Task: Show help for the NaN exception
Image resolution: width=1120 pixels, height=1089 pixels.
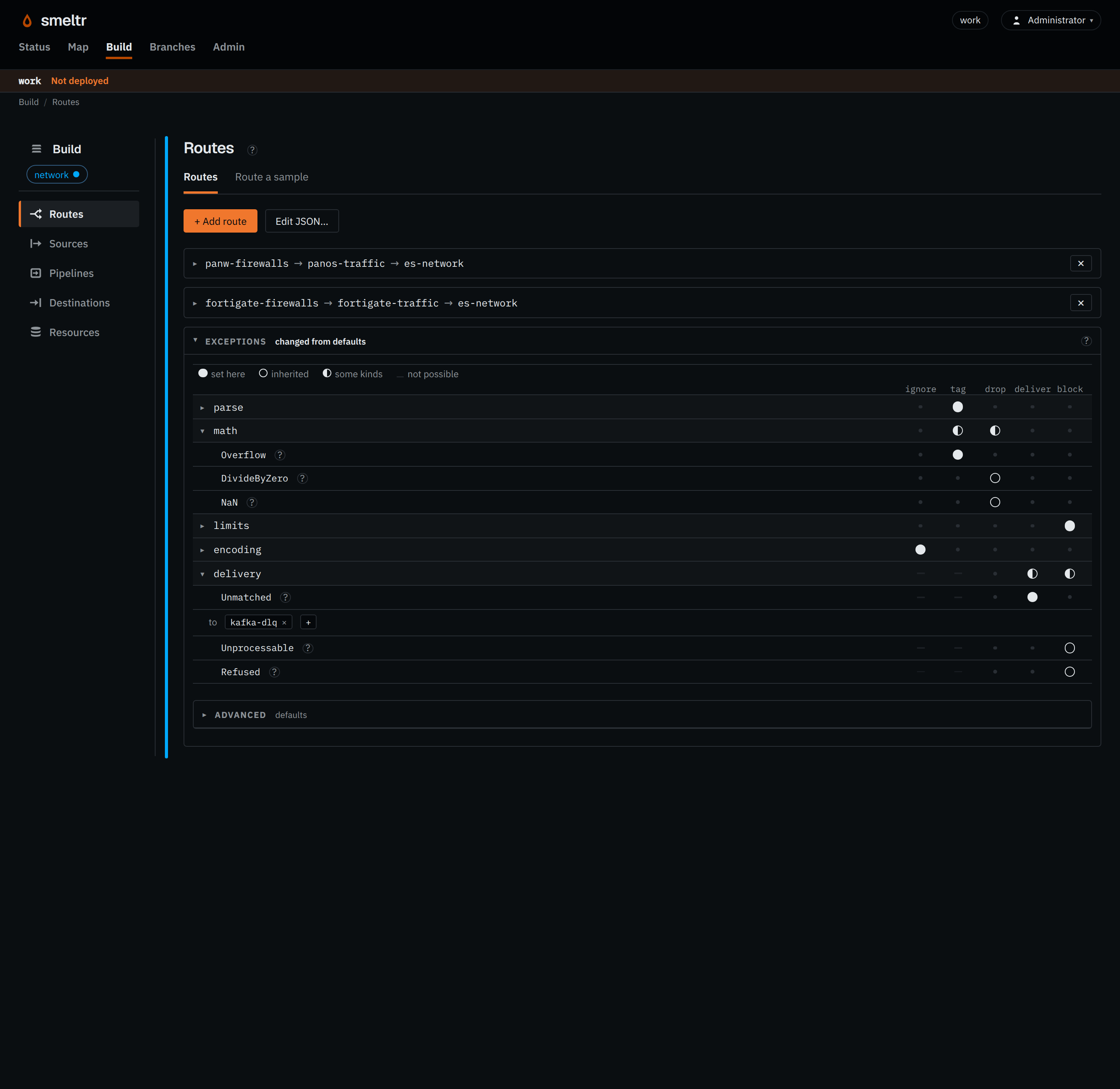Action: tap(252, 503)
